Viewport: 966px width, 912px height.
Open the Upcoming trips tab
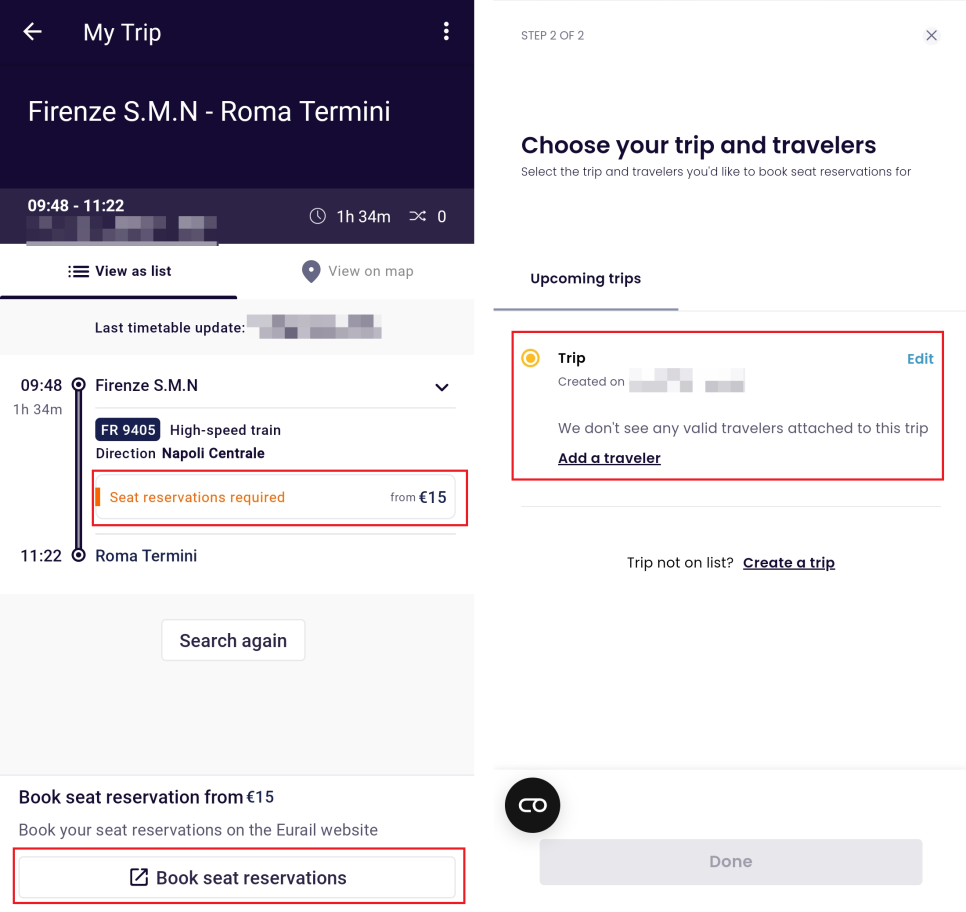[585, 279]
